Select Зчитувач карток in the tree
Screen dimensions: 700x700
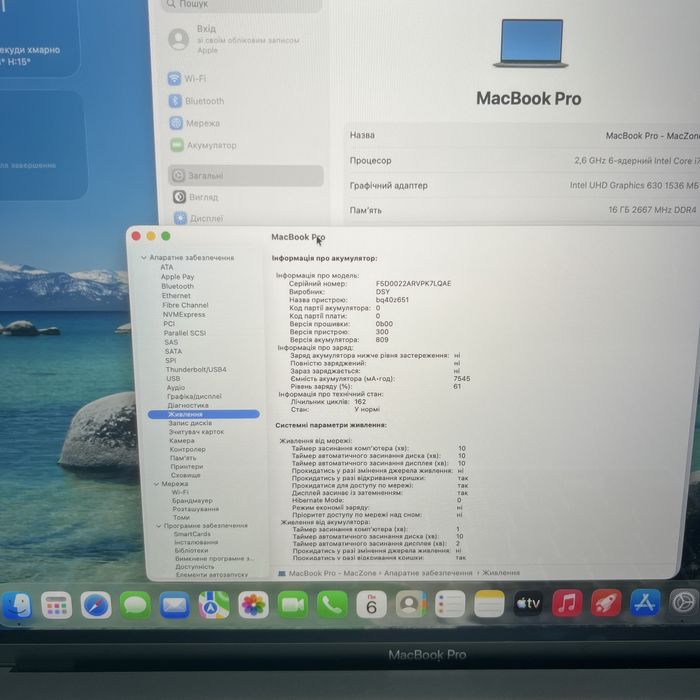pos(196,432)
